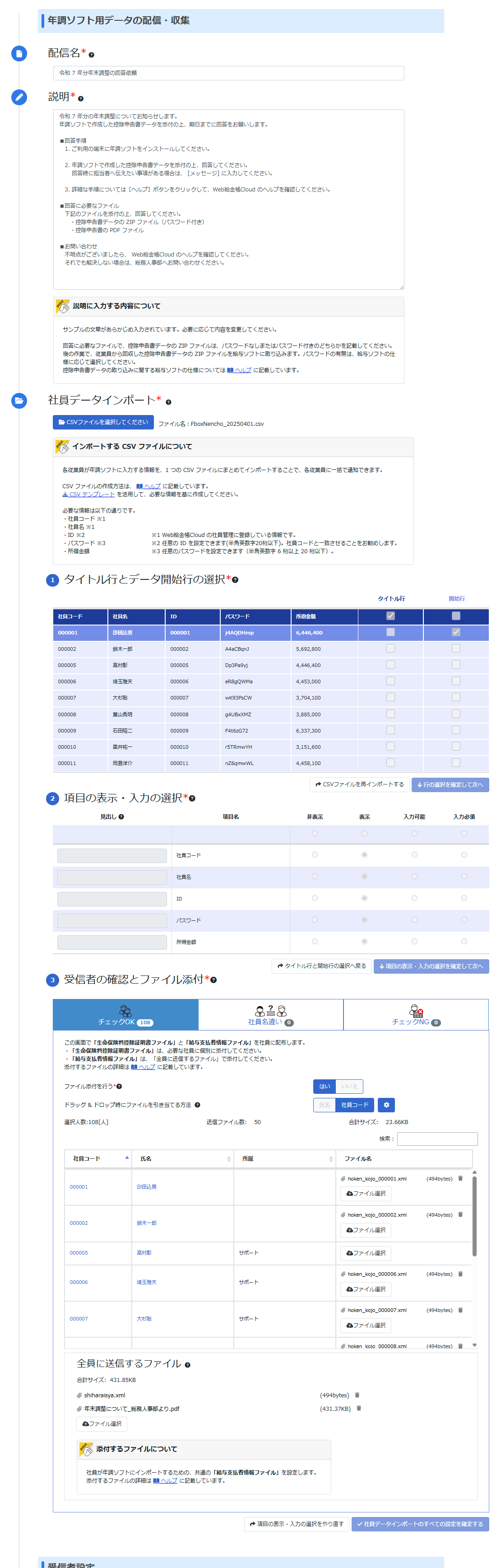Check 開始行 checkbox for row 000005
The width and height of the screenshot is (501, 1568).
[x=456, y=665]
